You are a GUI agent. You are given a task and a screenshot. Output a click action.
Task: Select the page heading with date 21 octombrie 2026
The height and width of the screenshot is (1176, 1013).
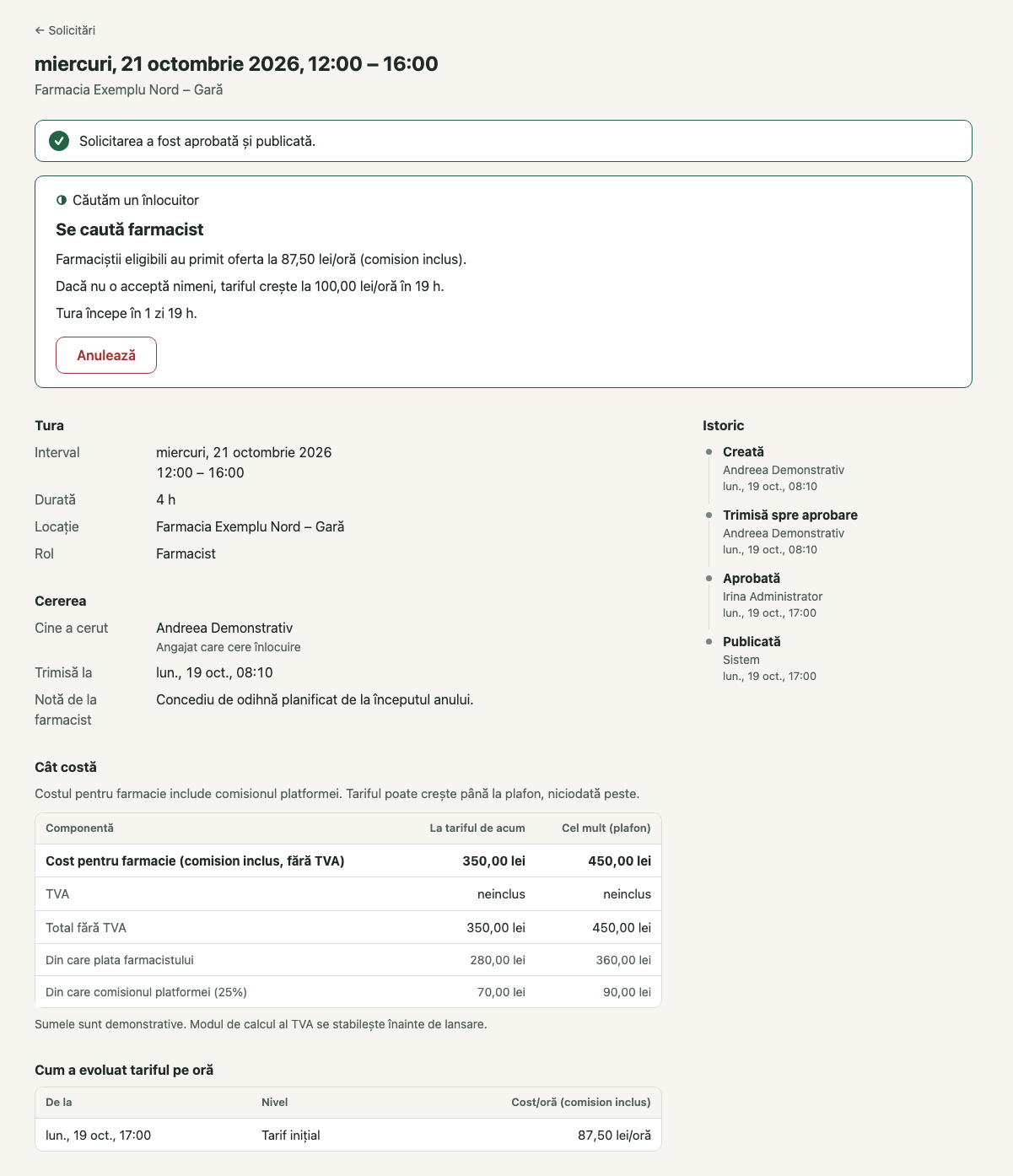click(236, 64)
